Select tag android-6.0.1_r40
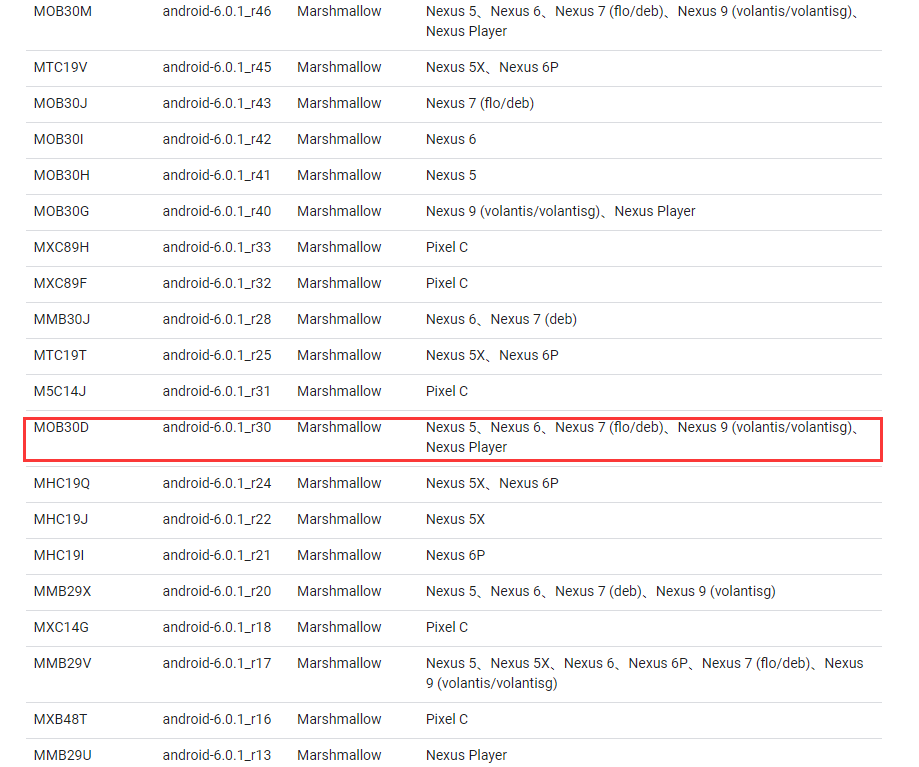The image size is (919, 767). (217, 212)
